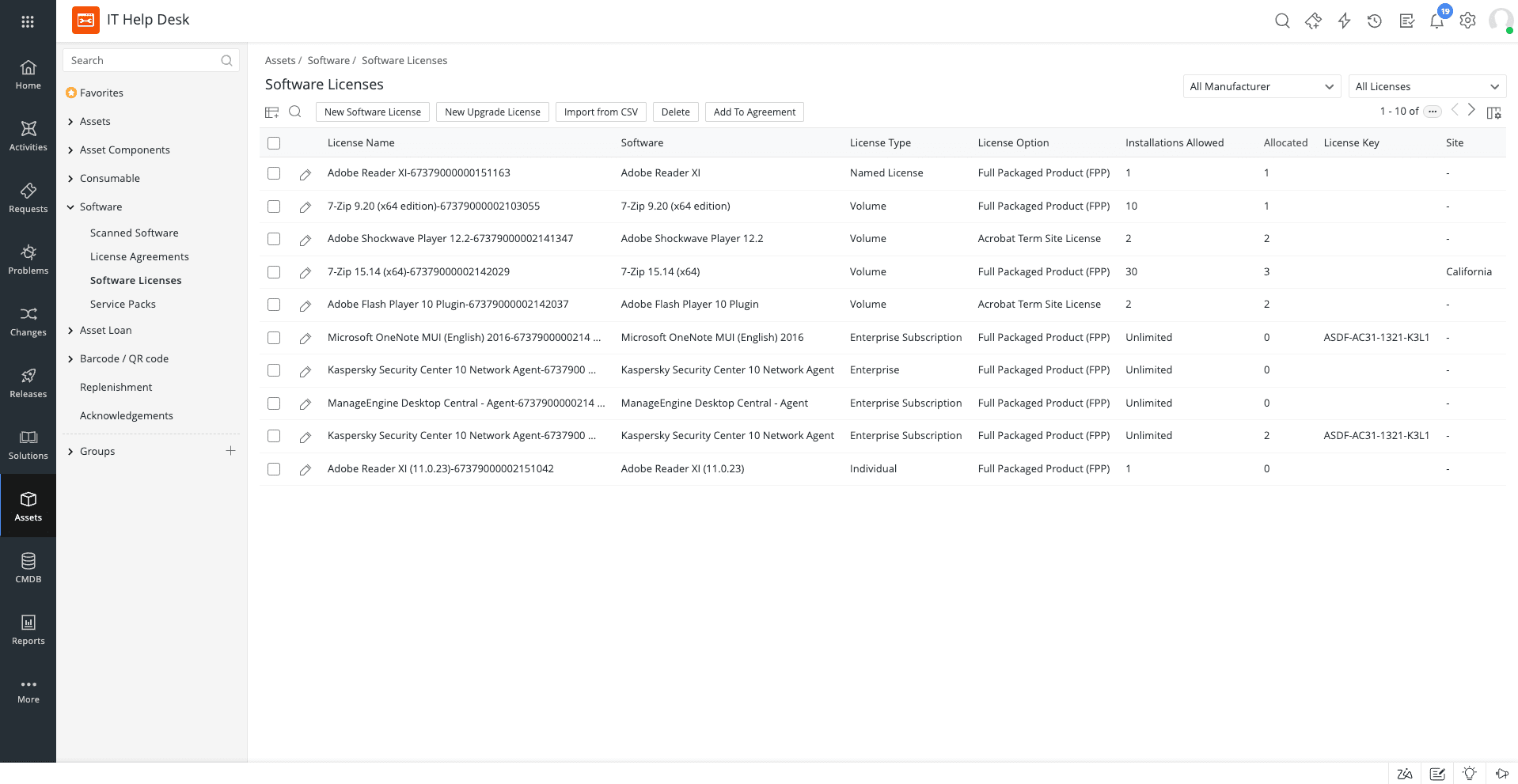Check the select-all checkbox in table header

pyautogui.click(x=274, y=142)
